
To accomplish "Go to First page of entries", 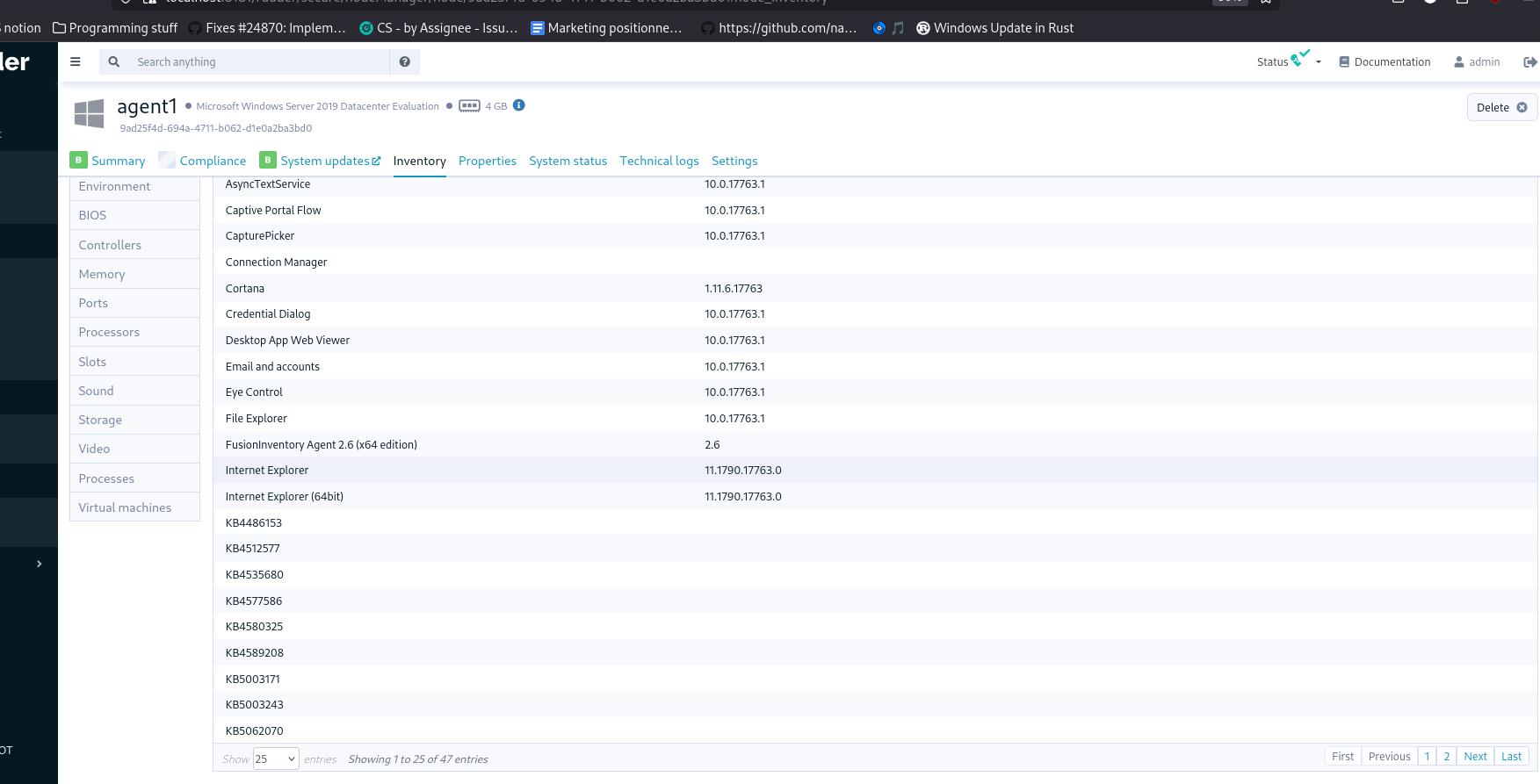I will (x=1342, y=756).
